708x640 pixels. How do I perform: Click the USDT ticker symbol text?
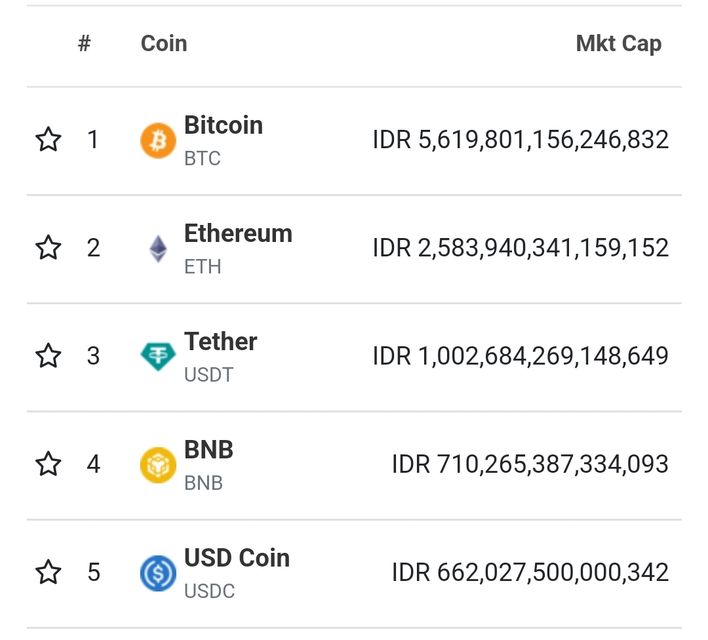(208, 375)
